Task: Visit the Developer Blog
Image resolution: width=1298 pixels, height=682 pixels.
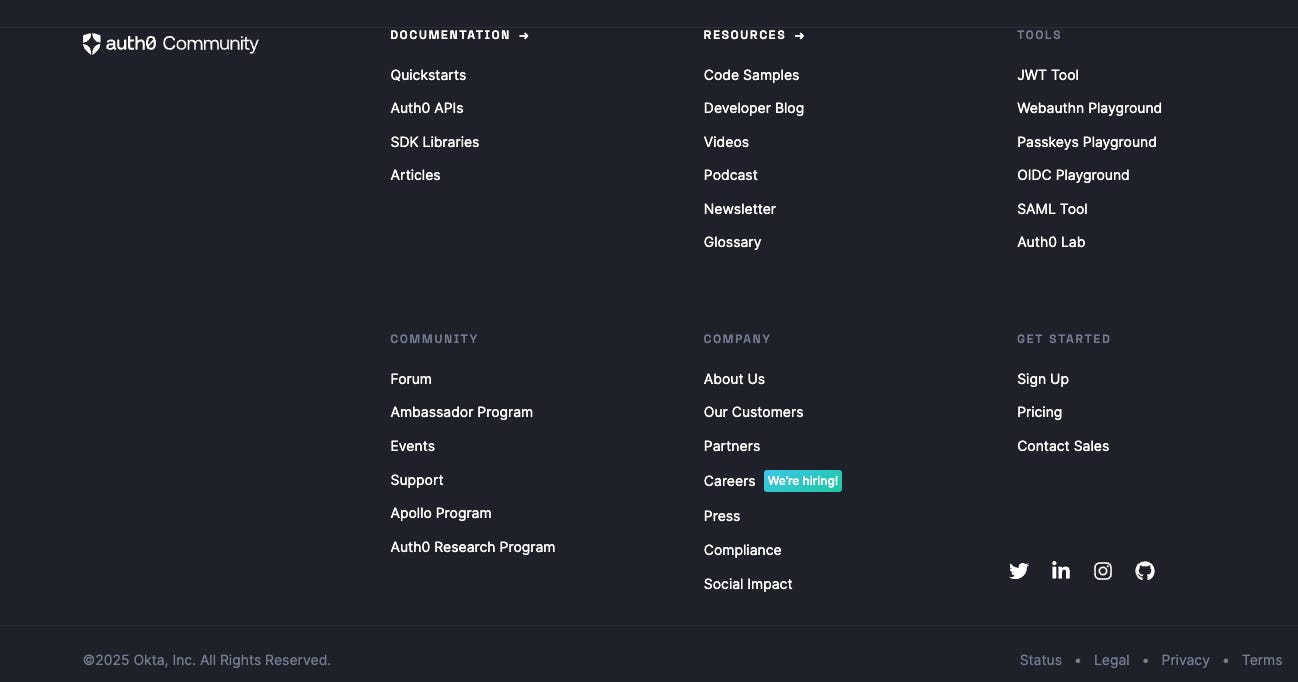Action: [754, 108]
